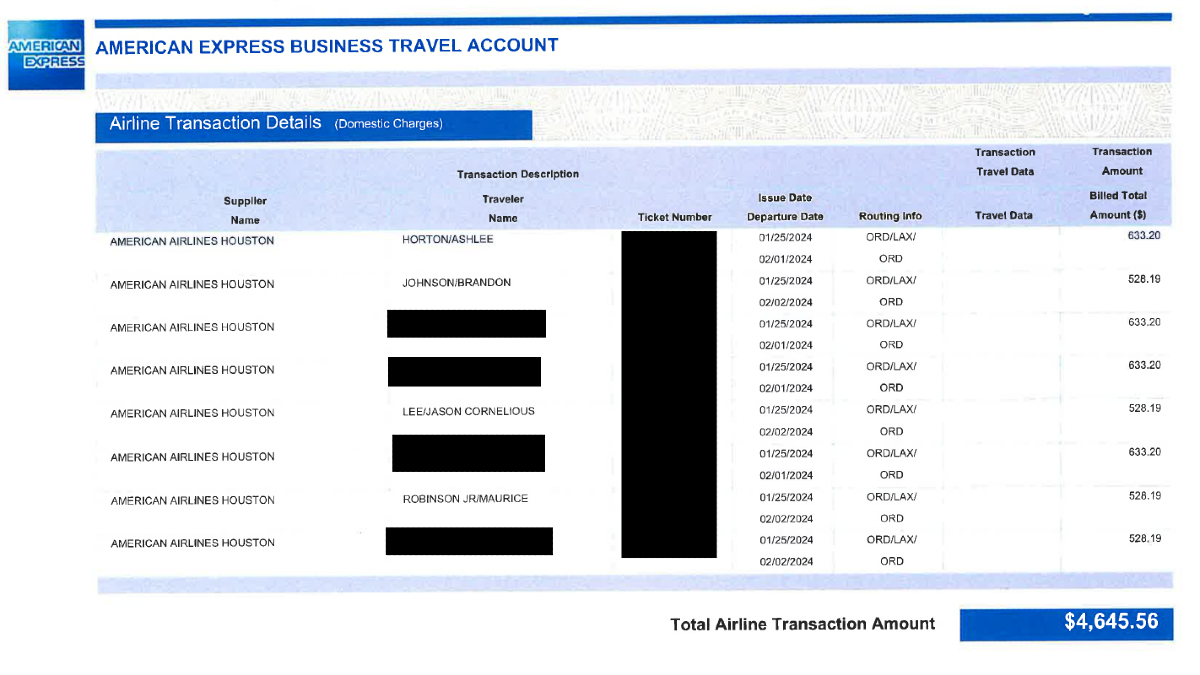Click the Ticket Number column header

pos(675,217)
